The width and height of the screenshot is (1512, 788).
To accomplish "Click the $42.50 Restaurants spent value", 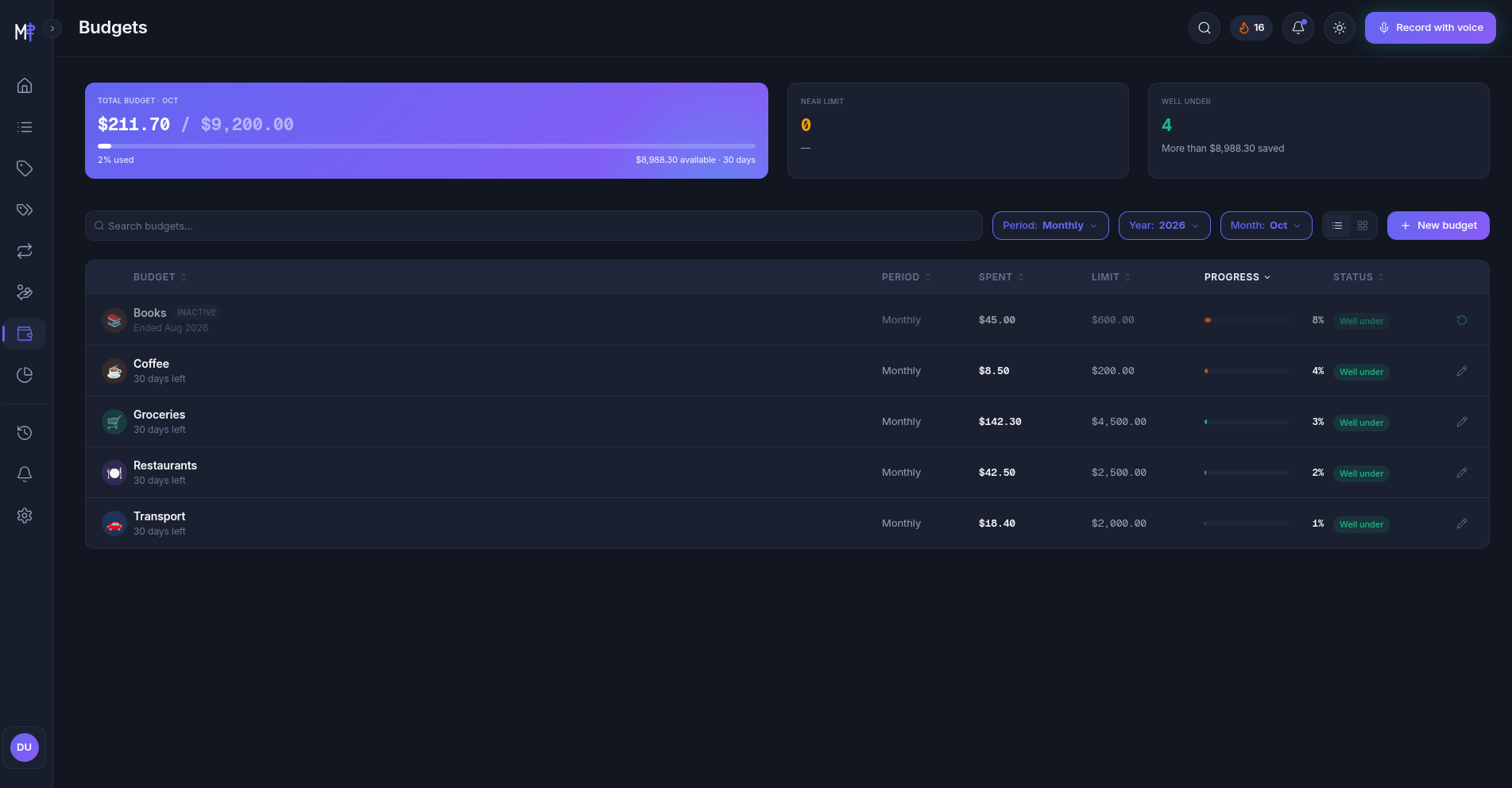I will [x=997, y=473].
